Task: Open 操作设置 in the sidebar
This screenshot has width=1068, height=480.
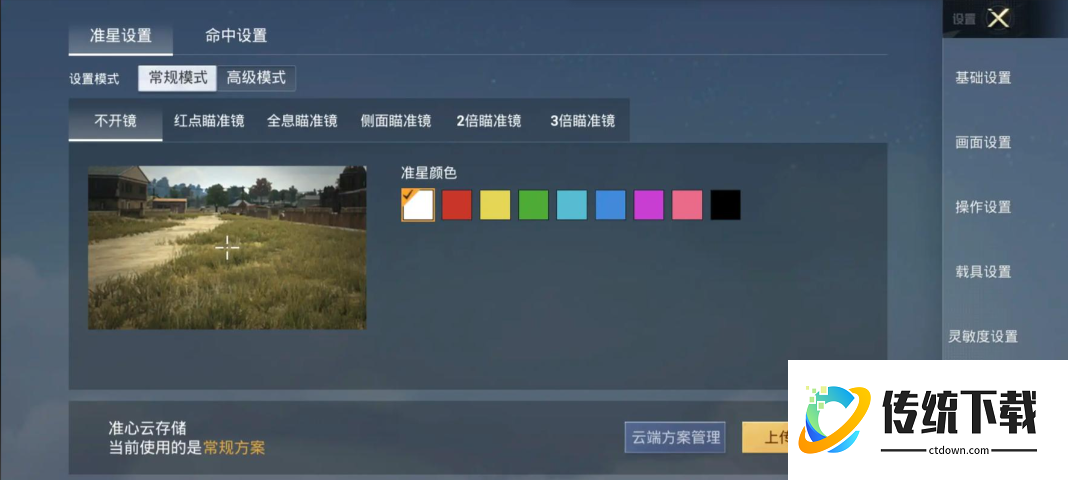Action: pos(983,207)
